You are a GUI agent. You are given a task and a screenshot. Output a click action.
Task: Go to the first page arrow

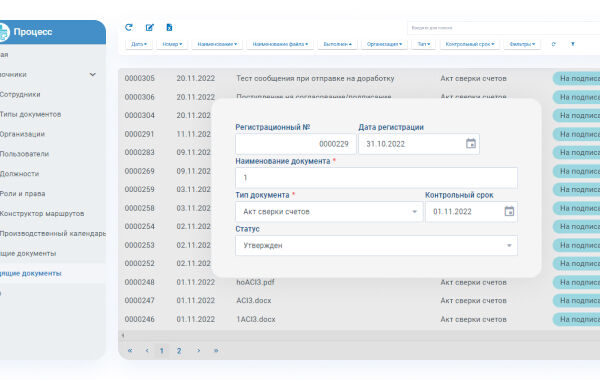(130, 351)
